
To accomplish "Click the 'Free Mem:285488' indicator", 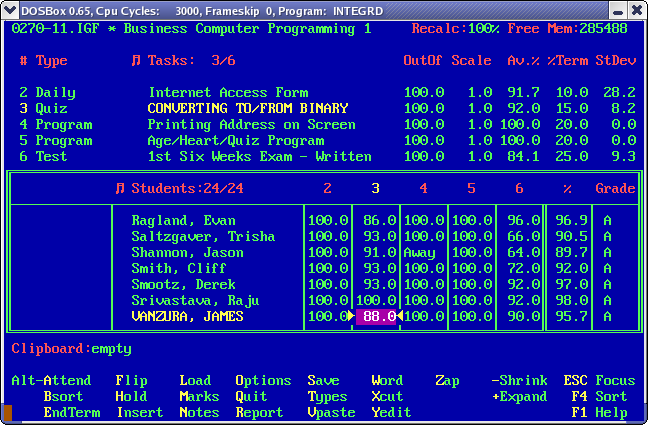I will 567,29.
